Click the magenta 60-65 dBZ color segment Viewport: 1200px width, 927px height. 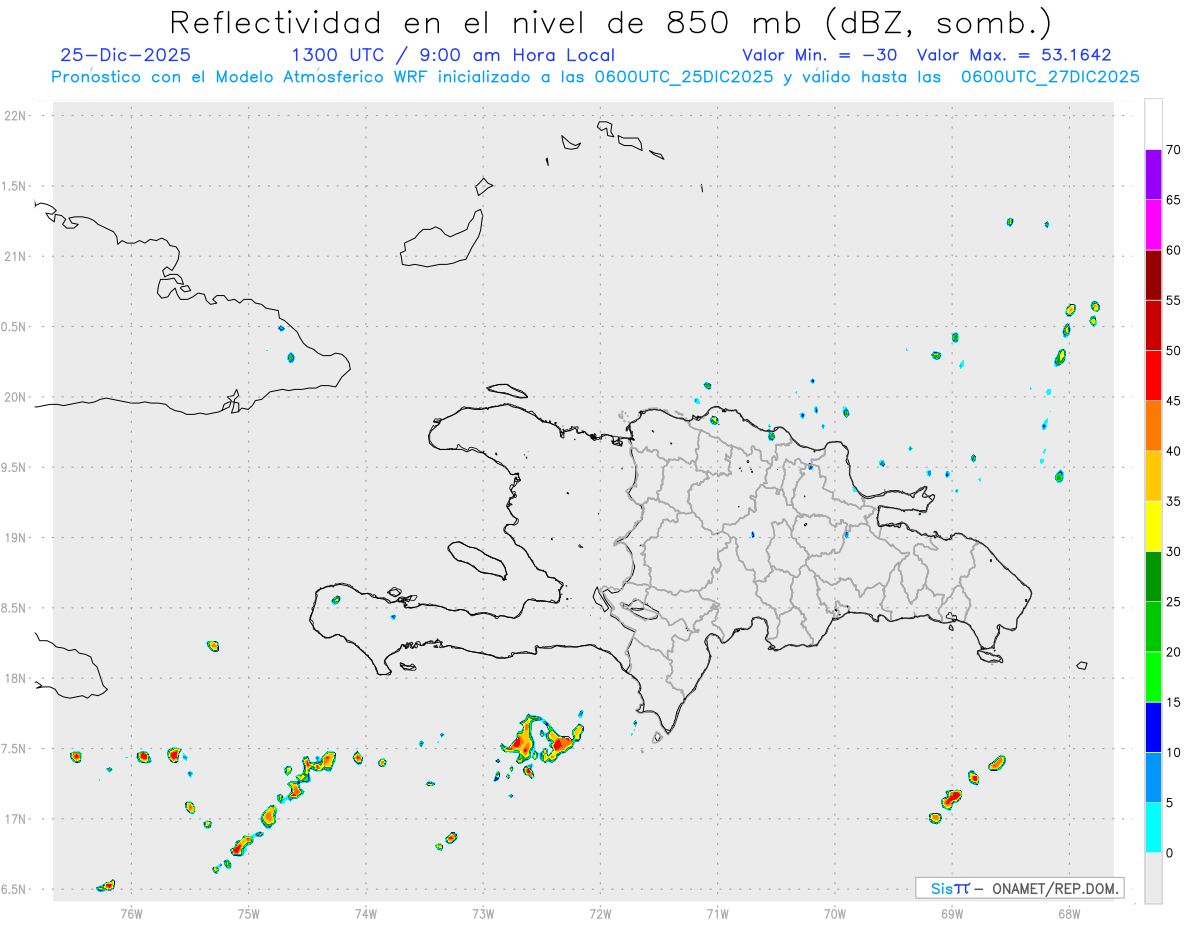tap(1153, 225)
